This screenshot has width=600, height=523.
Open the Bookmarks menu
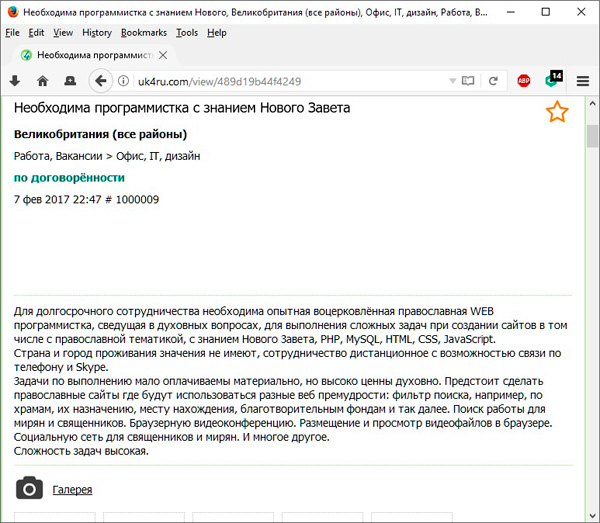tap(144, 32)
